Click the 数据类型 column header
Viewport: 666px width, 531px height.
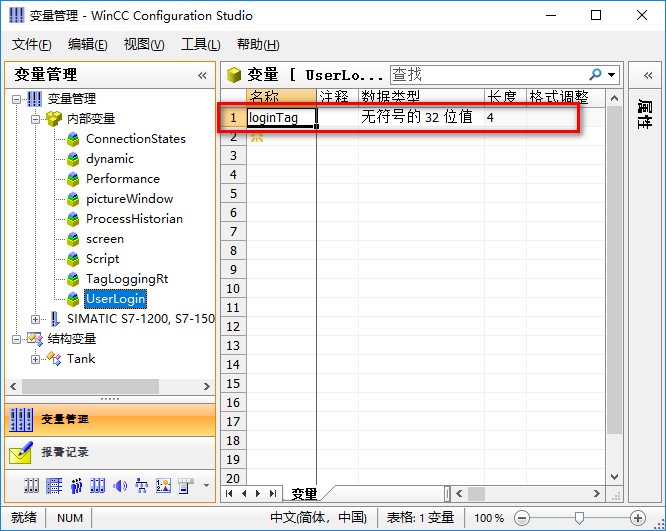[421, 97]
